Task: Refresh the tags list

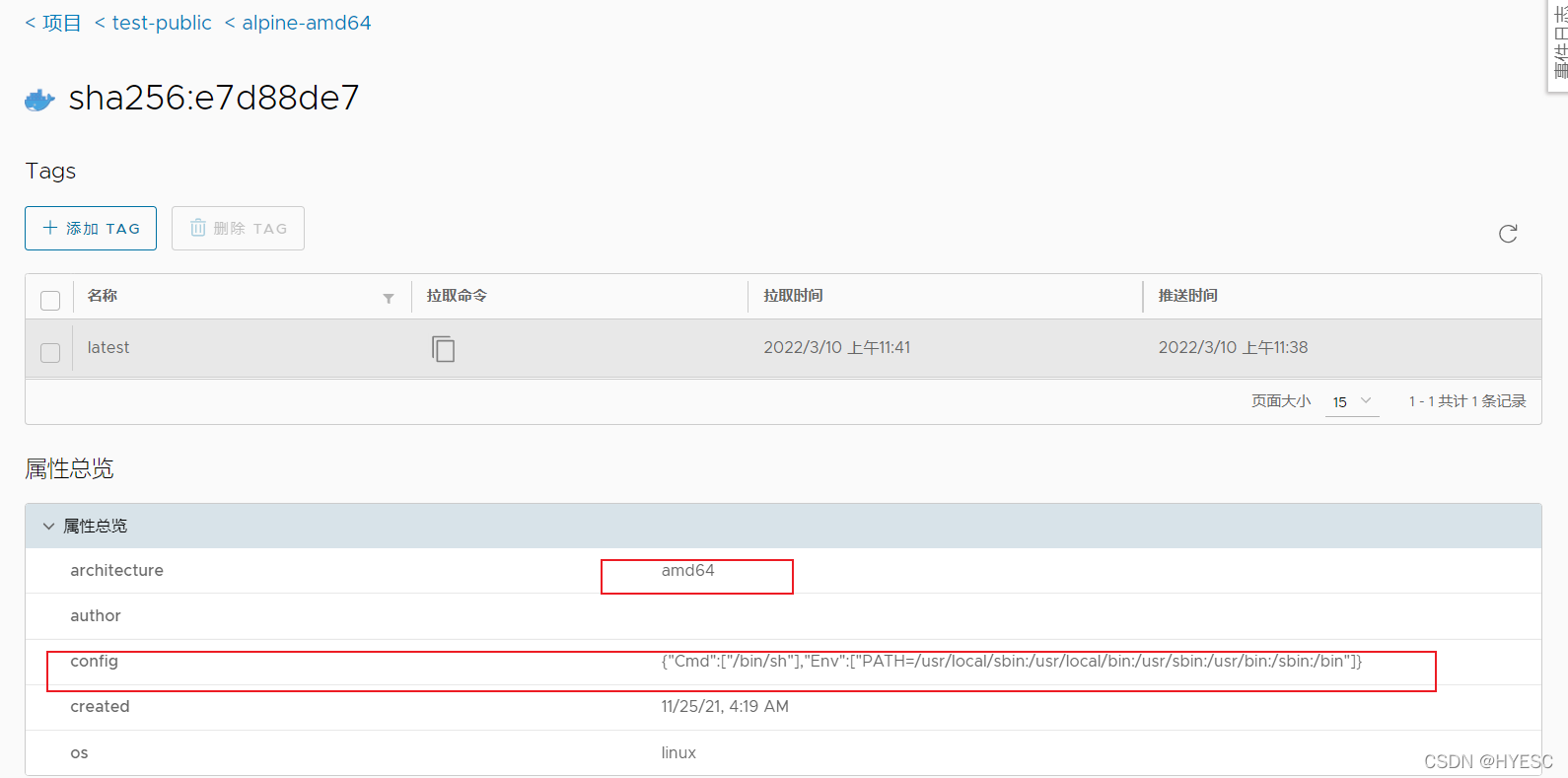Action: click(1508, 234)
